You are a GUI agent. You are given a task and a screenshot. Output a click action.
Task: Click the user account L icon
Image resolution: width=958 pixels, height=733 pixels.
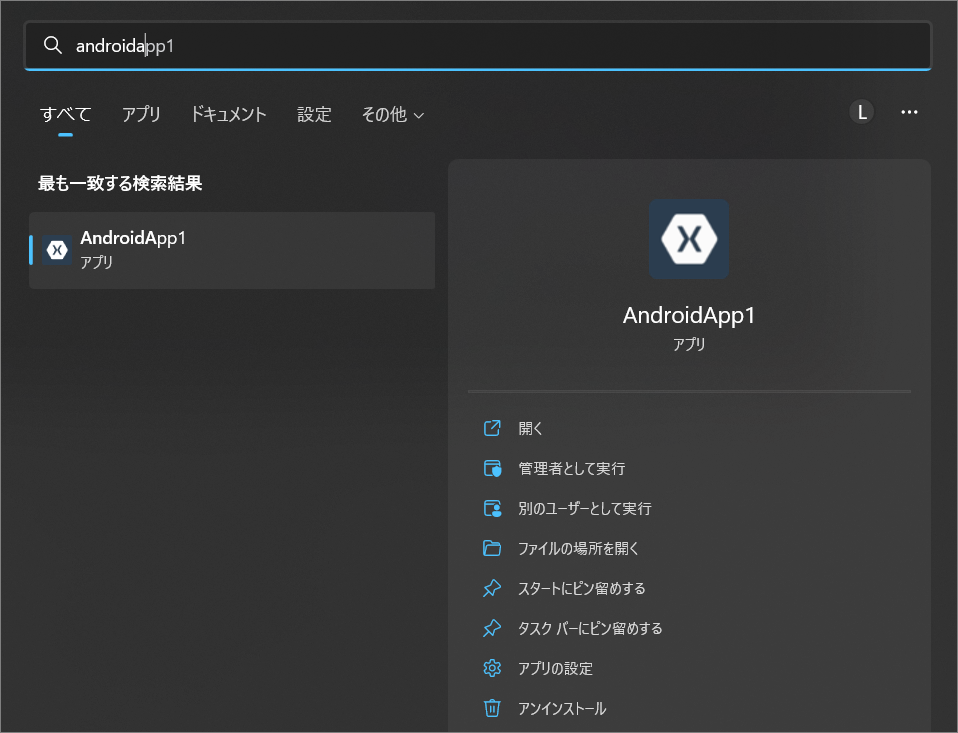click(x=861, y=111)
